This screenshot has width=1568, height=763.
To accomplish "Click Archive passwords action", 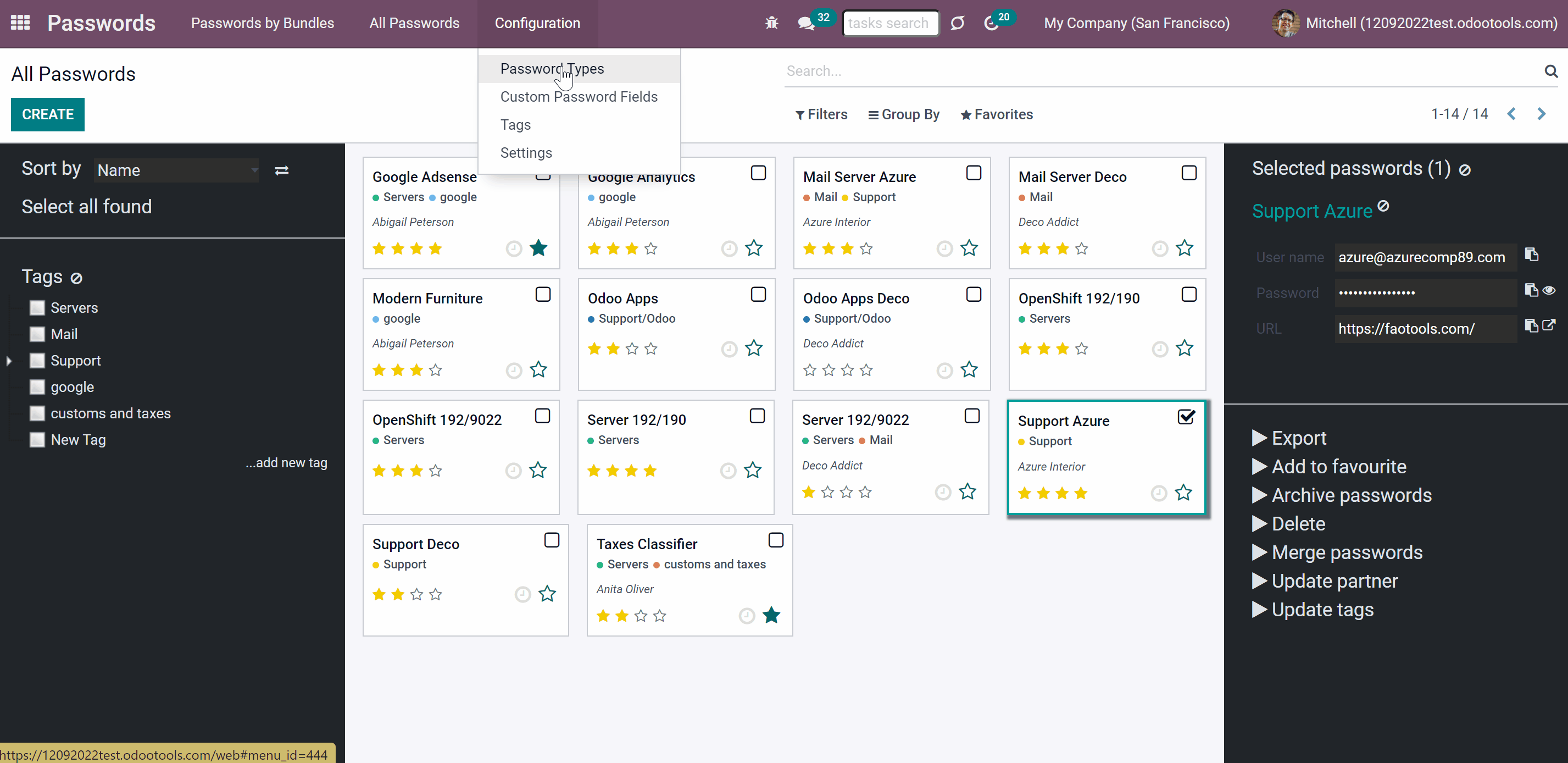I will click(x=1342, y=495).
